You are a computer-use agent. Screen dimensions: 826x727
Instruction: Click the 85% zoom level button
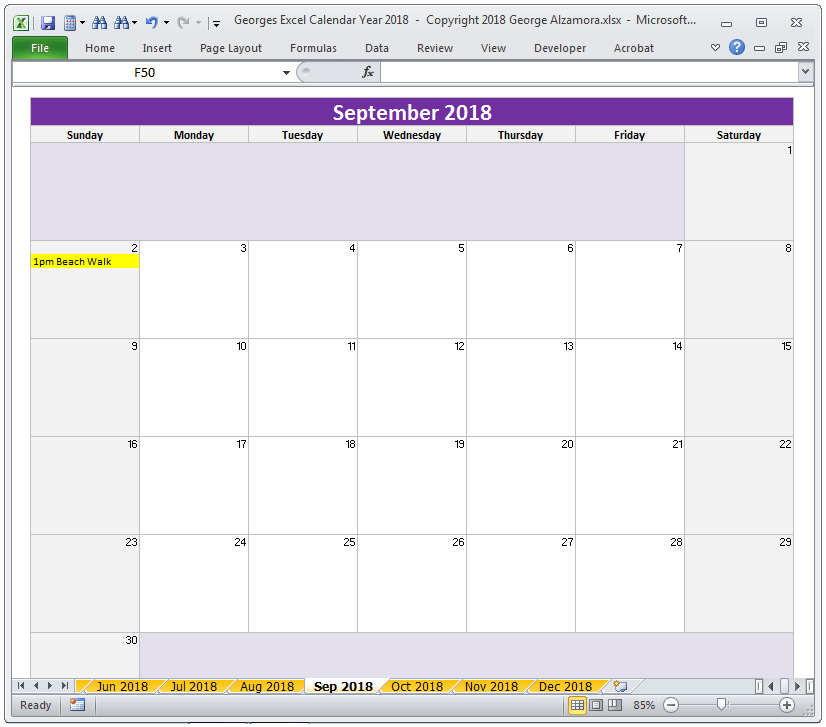pos(644,705)
